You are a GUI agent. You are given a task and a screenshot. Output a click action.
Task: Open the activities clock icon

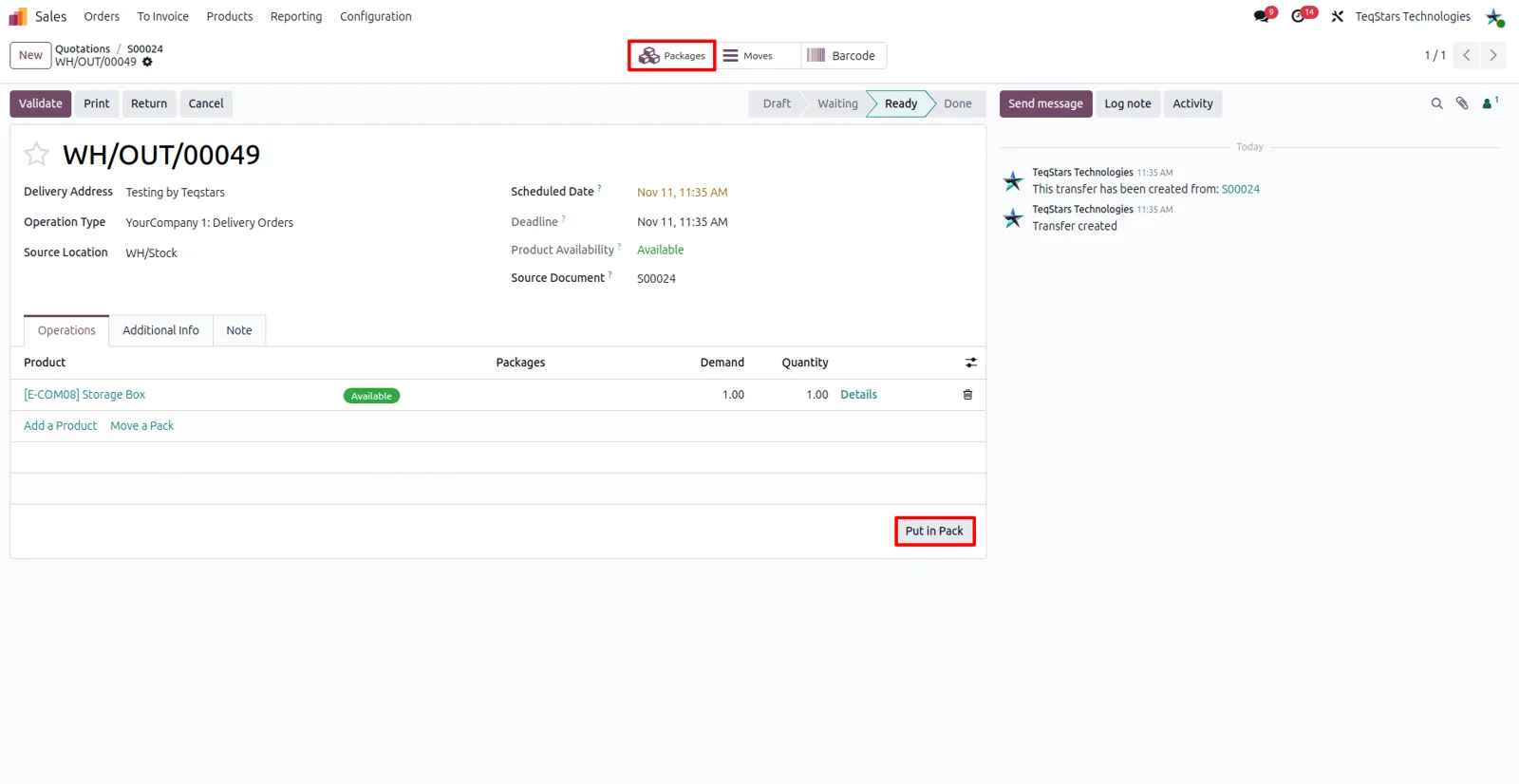click(1298, 16)
